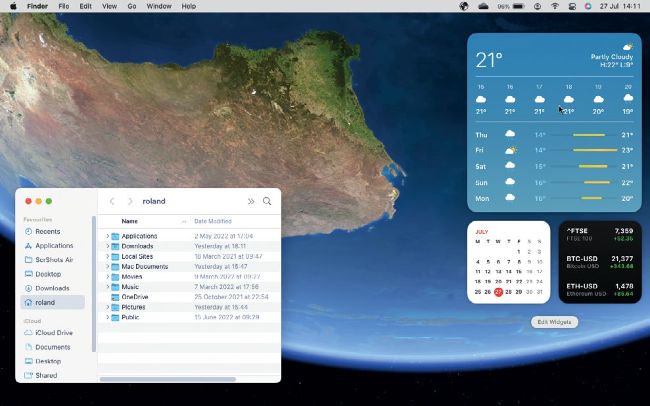Viewport: 650px width, 406px height.
Task: Open the Go menu
Action: tap(132, 6)
